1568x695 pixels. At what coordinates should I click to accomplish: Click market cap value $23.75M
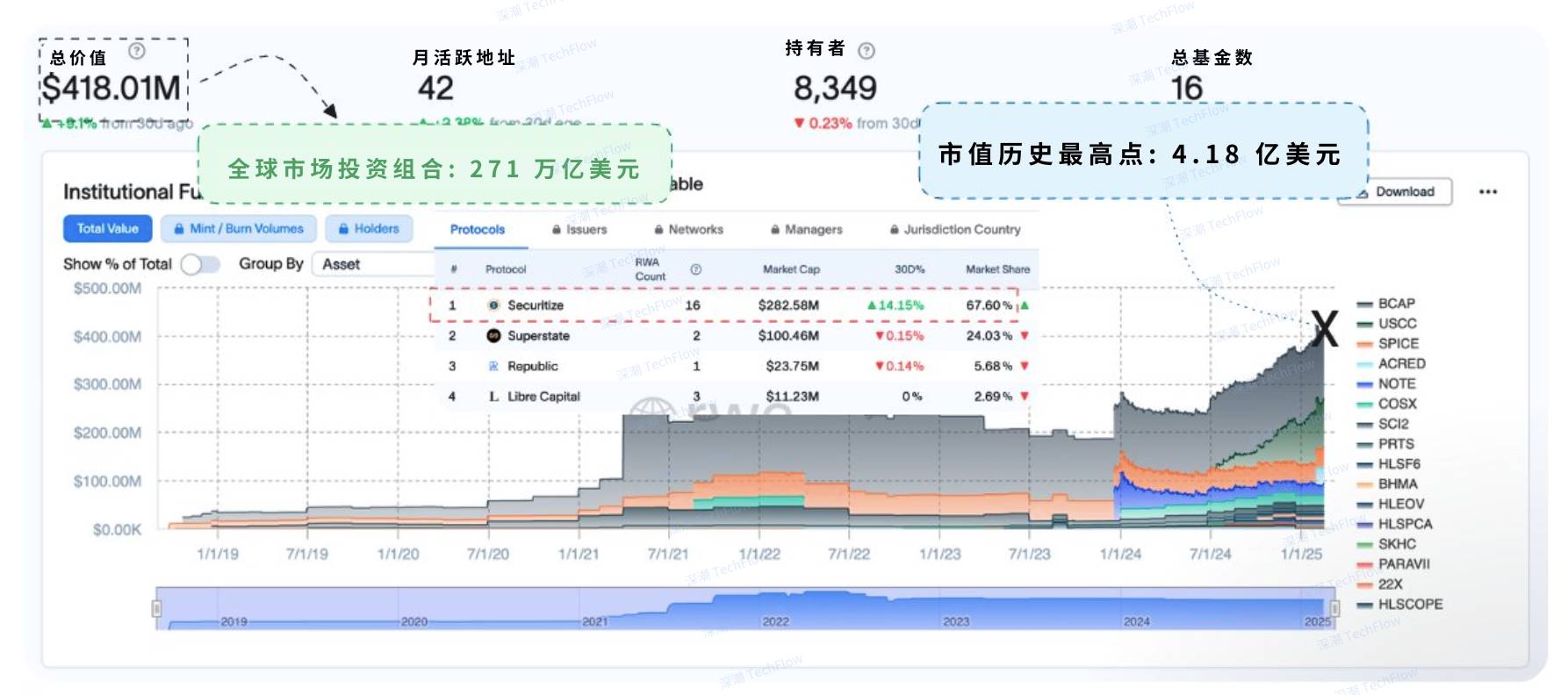[x=792, y=366]
